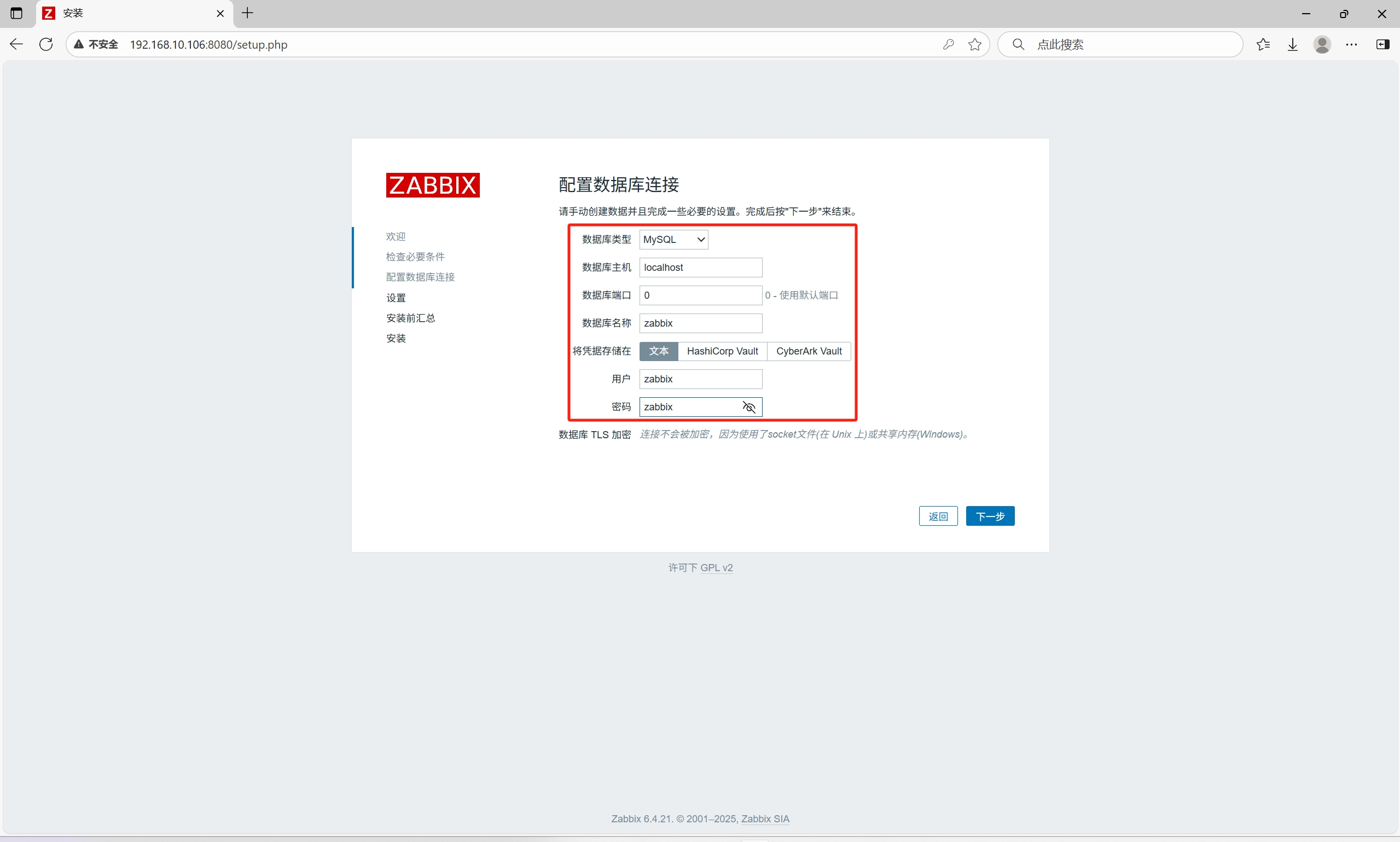Close the 安装 tab
This screenshot has width=1400, height=842.
coord(220,13)
